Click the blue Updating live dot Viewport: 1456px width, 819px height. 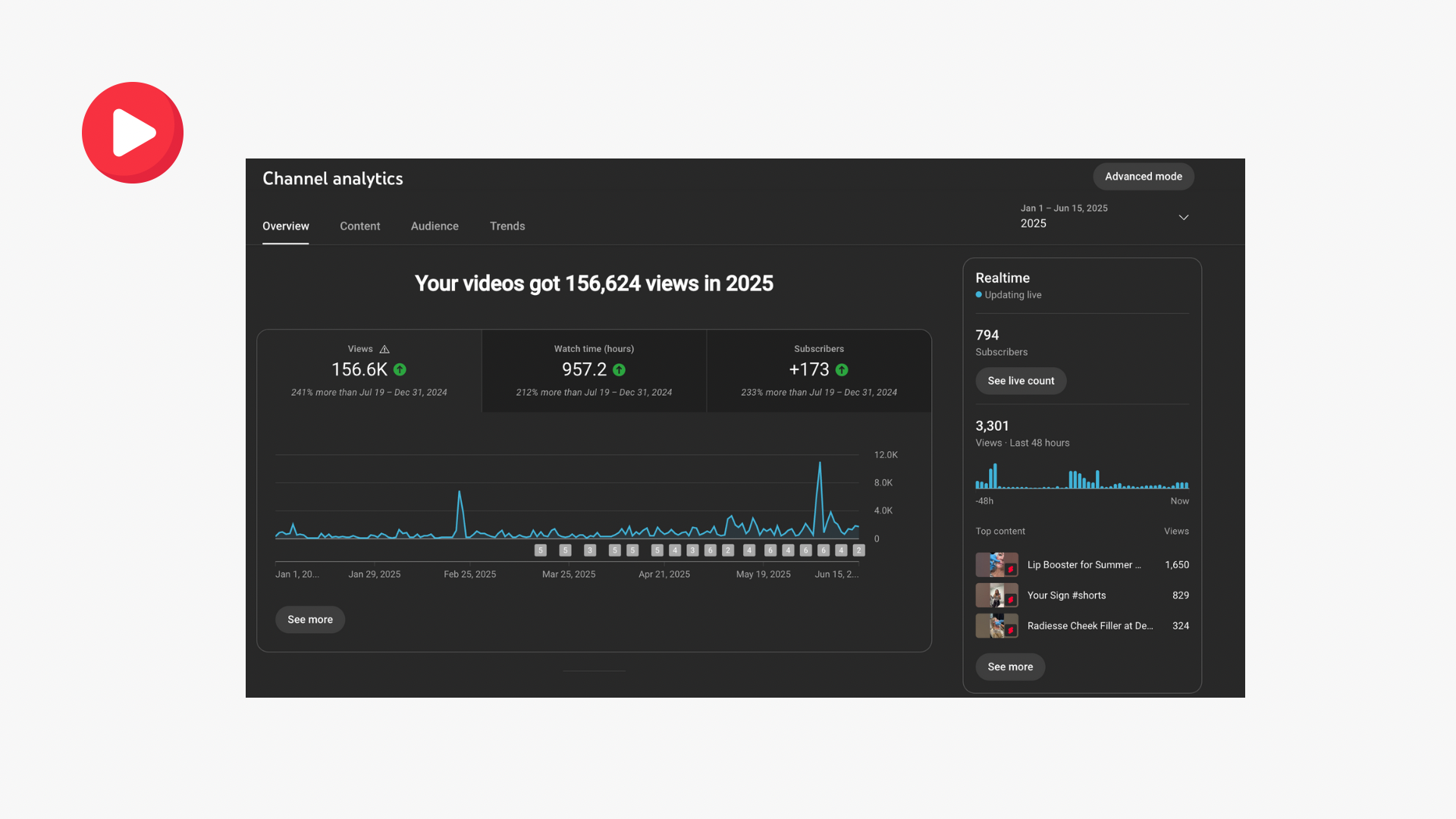[x=978, y=295]
